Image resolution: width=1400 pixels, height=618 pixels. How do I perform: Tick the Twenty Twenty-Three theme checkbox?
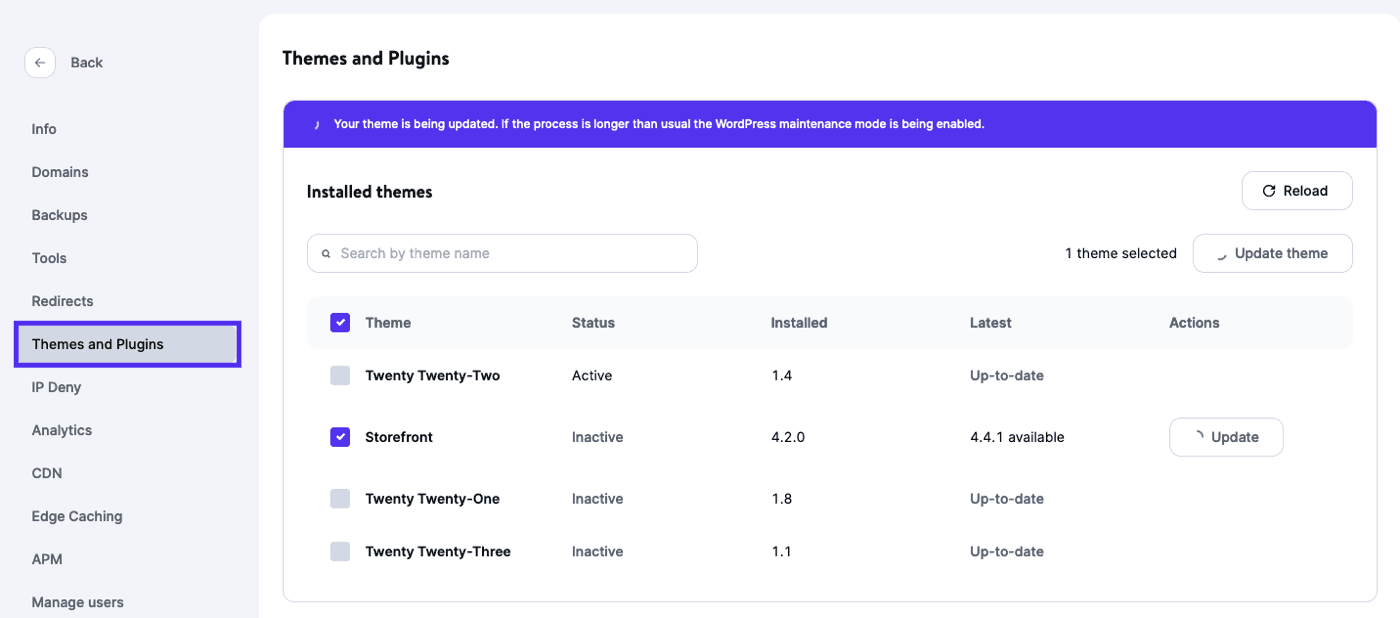click(x=340, y=552)
